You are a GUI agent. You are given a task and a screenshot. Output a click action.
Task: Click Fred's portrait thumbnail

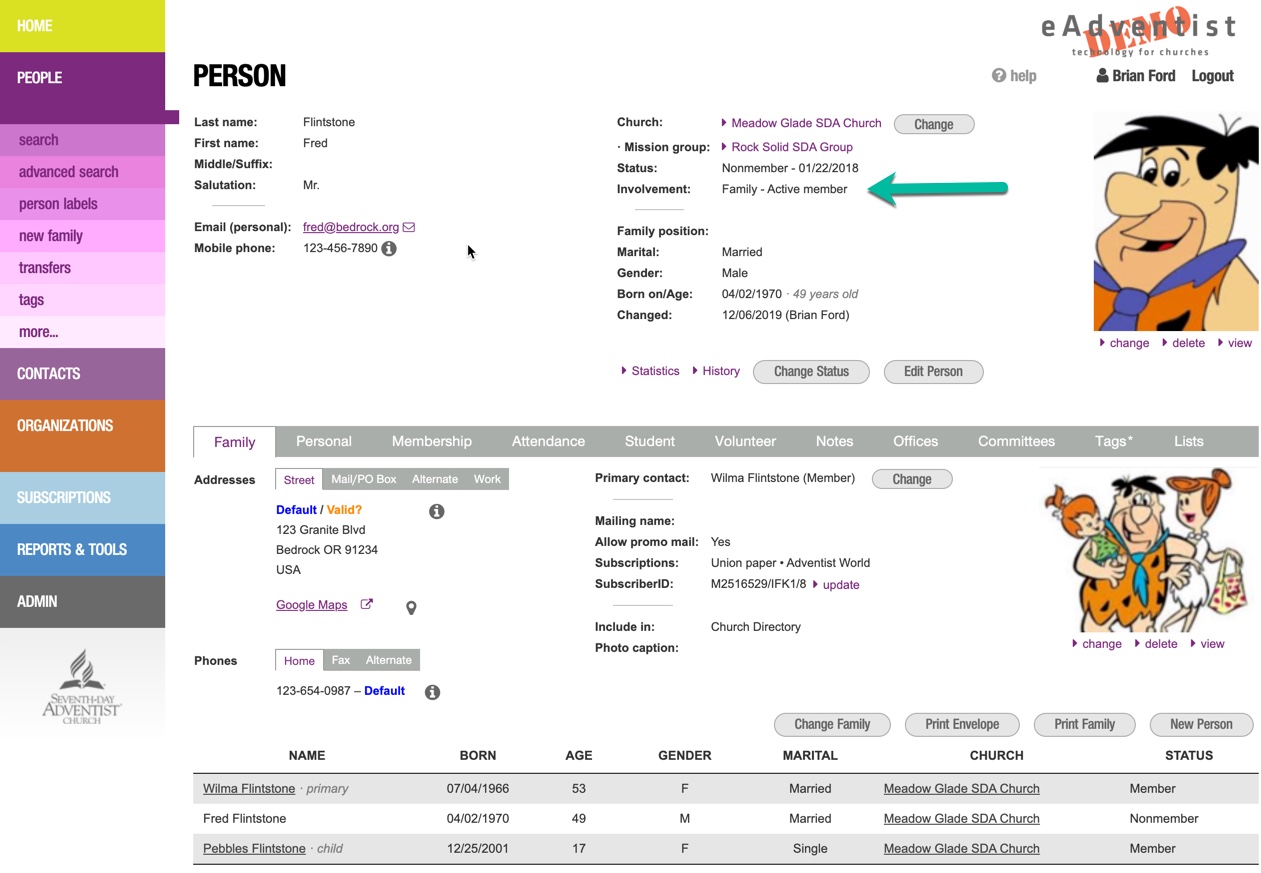[1176, 221]
